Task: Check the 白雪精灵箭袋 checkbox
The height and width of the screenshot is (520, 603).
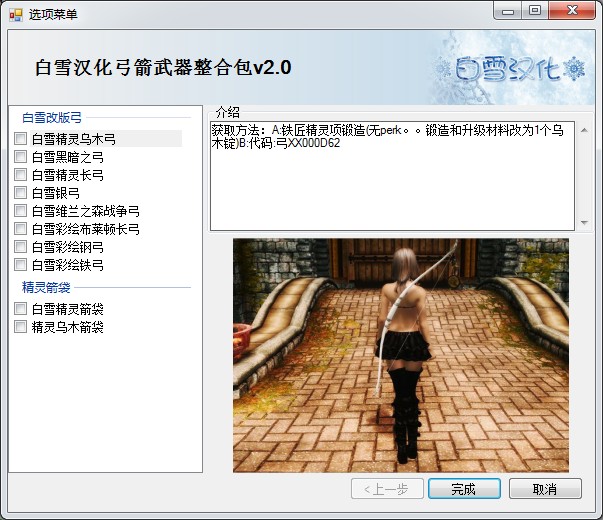Action: 20,309
